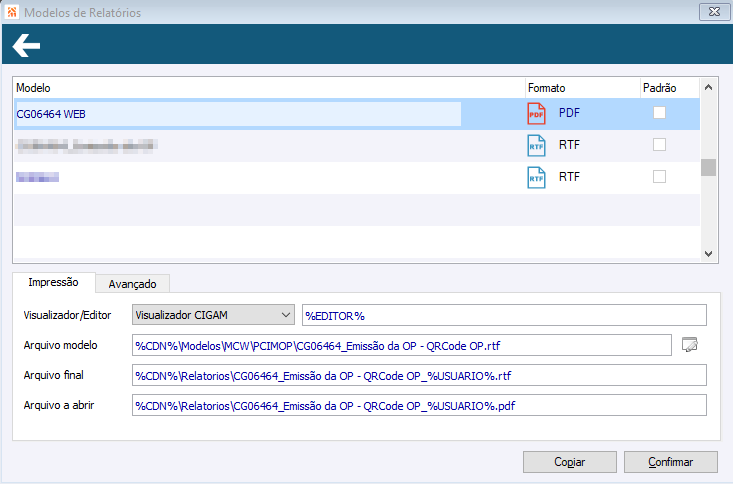Select the Impressão tab
The width and height of the screenshot is (733, 484).
pos(53,282)
